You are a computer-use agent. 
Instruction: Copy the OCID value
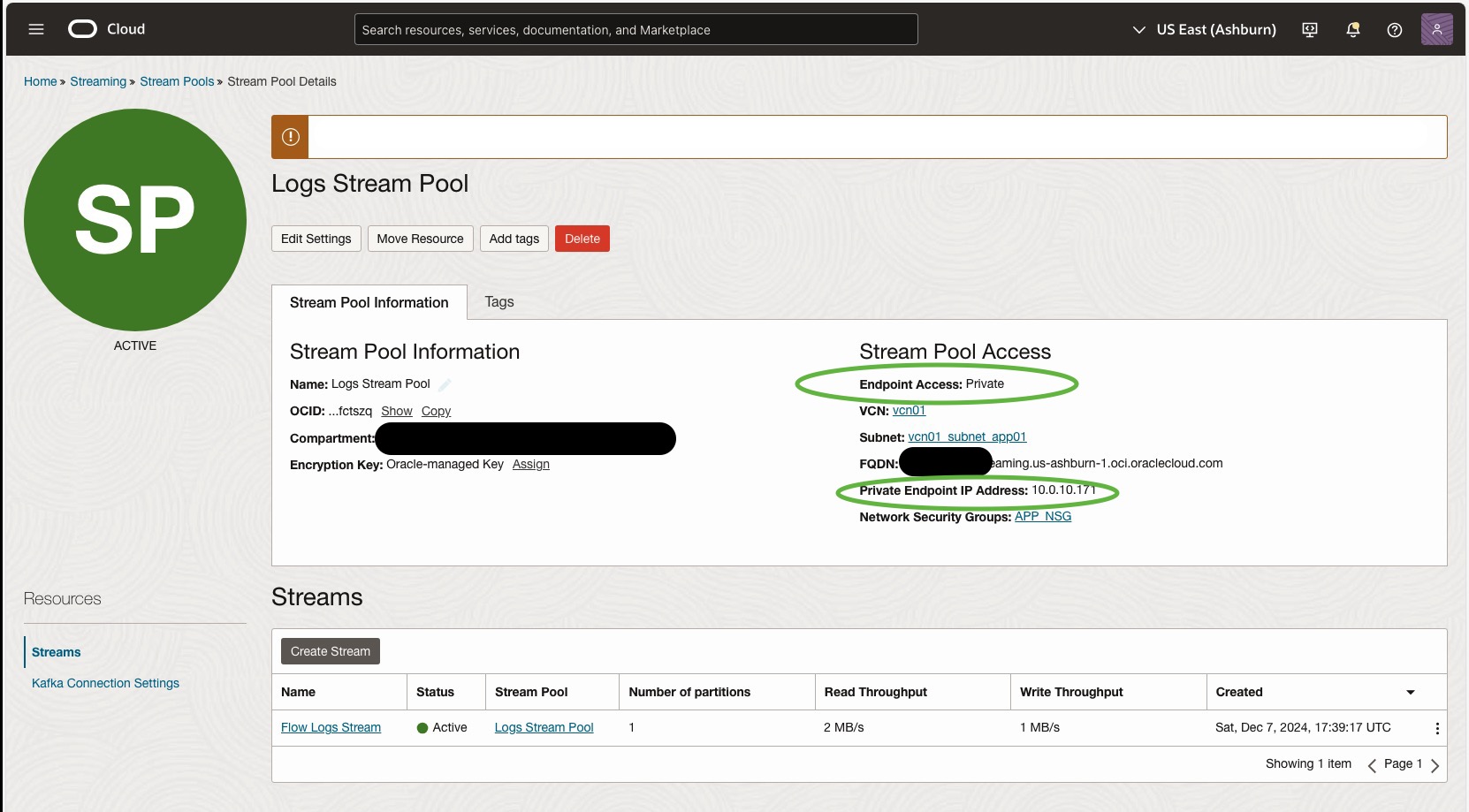pyautogui.click(x=436, y=411)
